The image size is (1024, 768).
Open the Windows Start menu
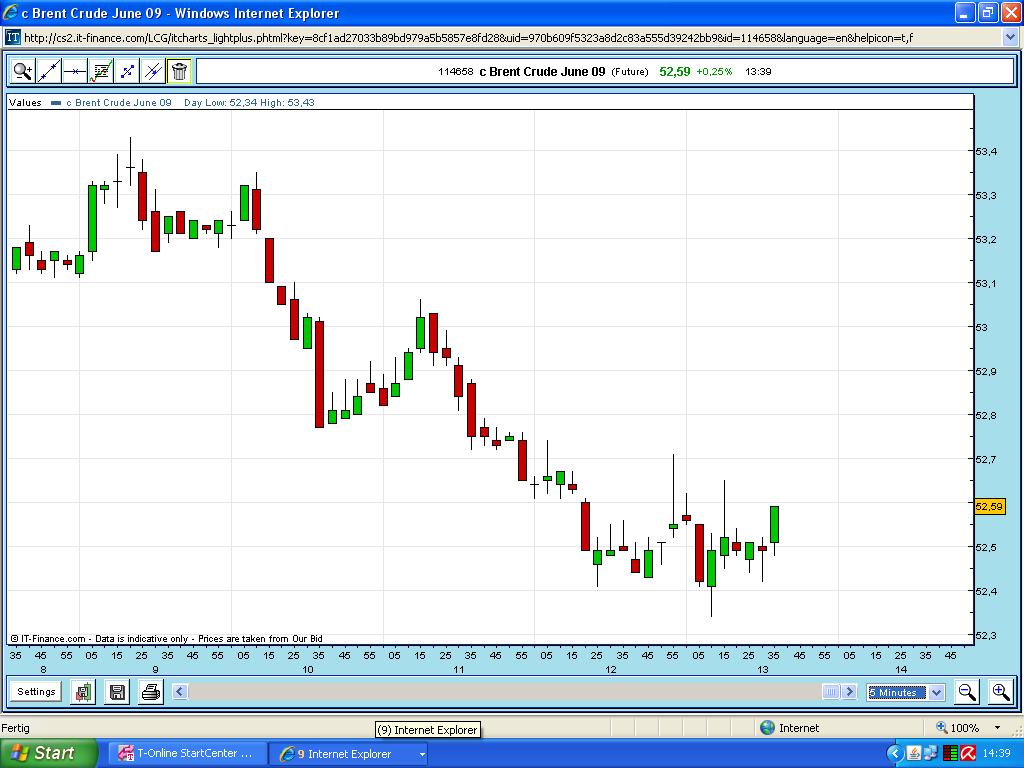pos(48,753)
